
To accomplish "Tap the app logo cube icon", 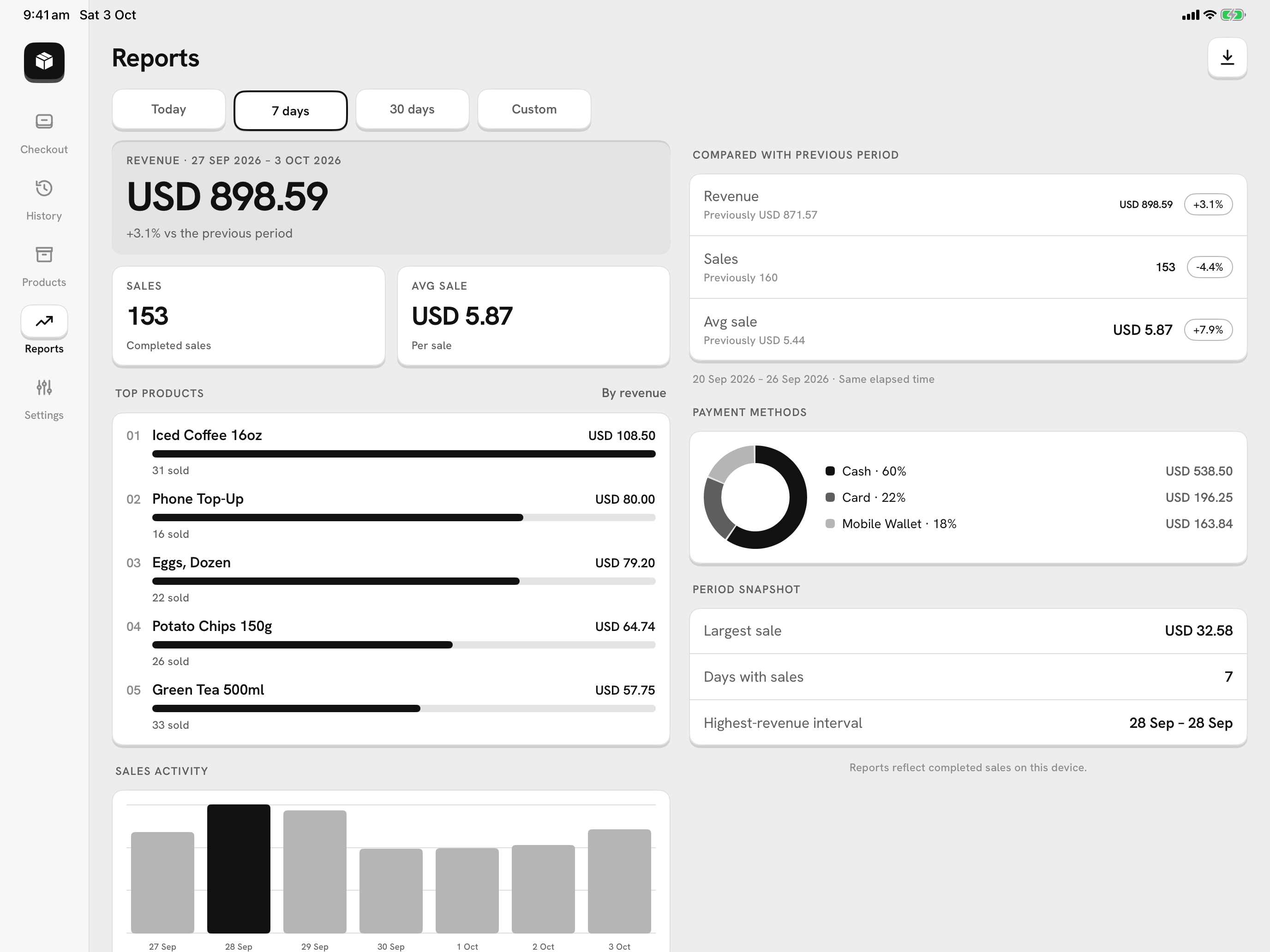I will [x=44, y=61].
